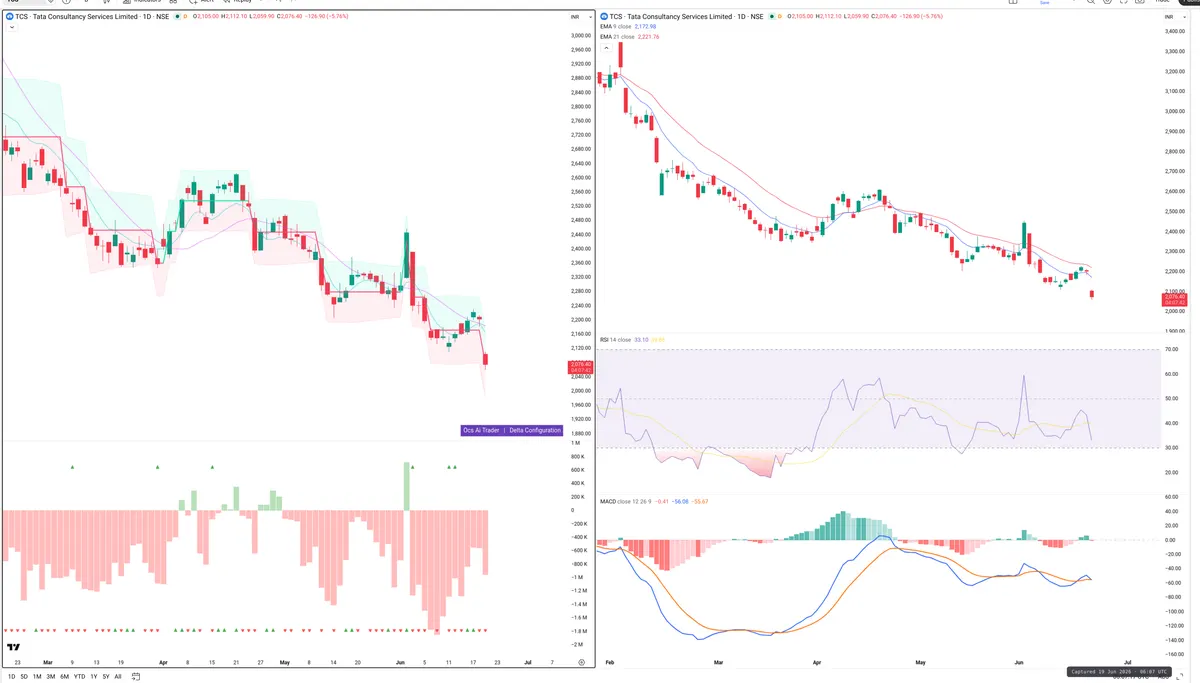Select the 3M time range
Viewport: 1200px width, 683px height.
(51, 677)
